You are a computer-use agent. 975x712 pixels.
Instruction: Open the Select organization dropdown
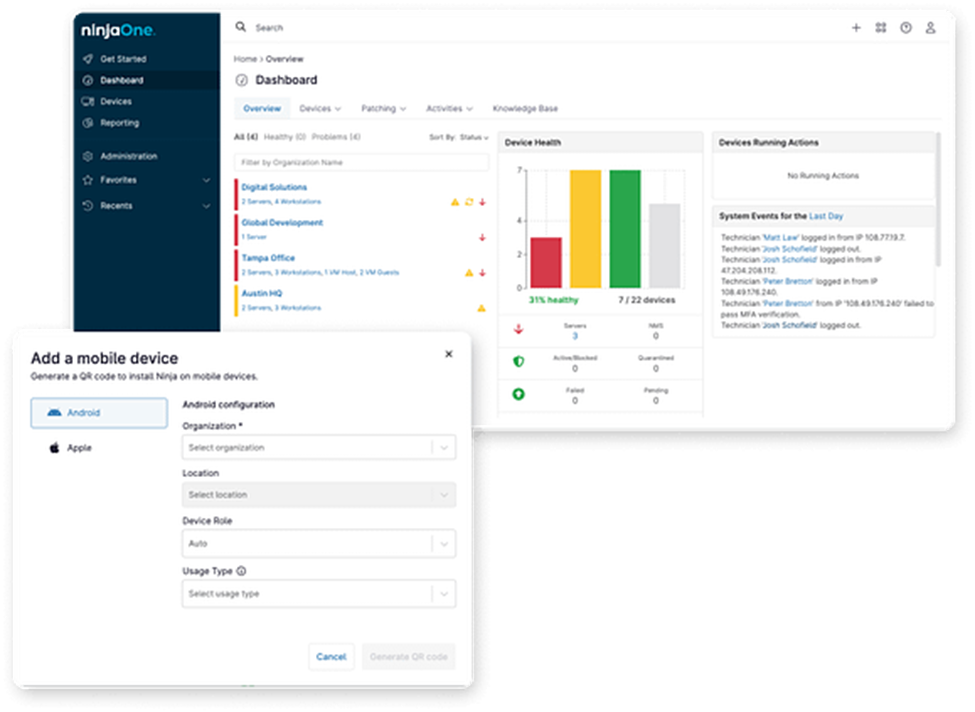[318, 447]
